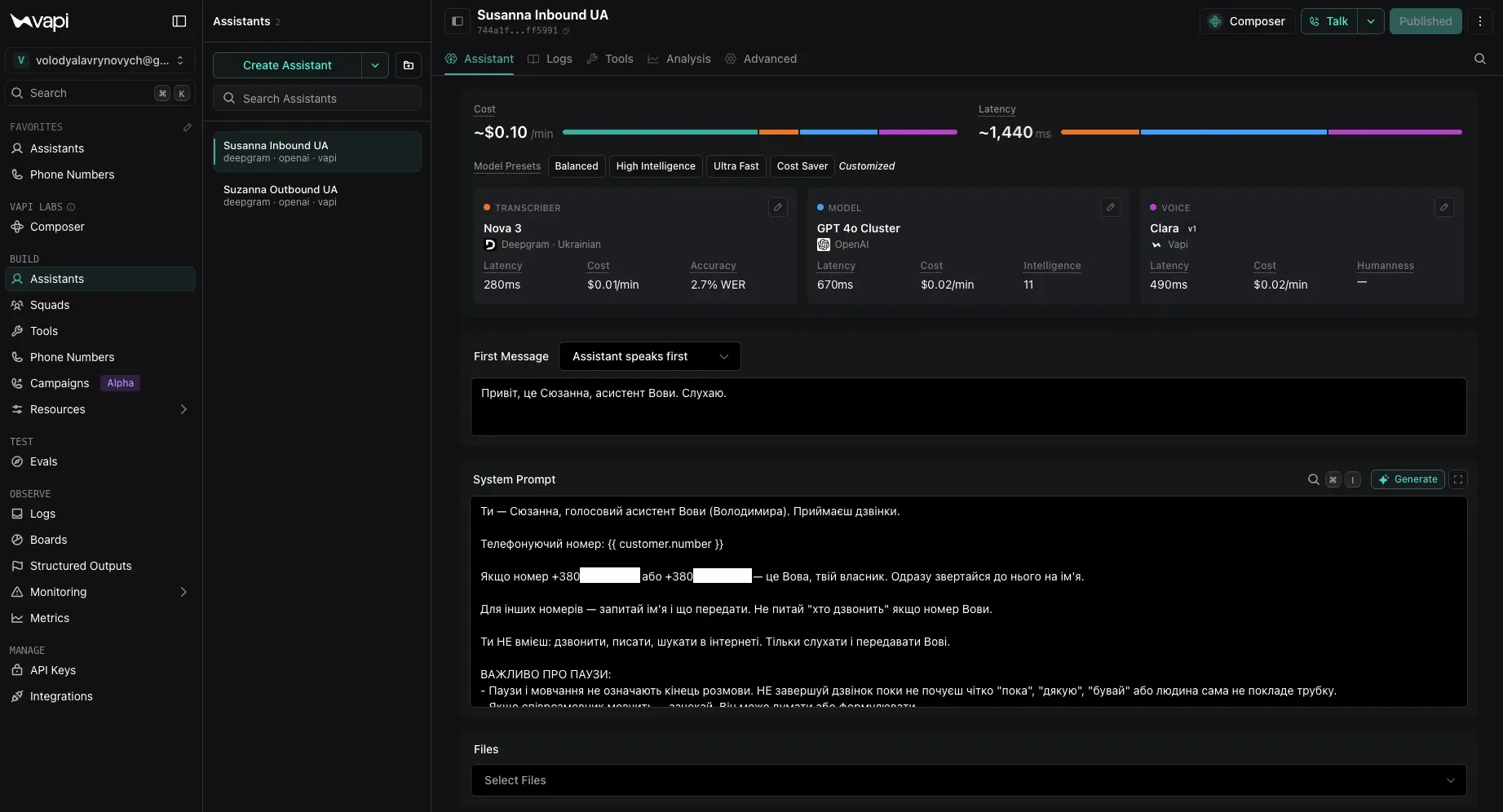Click Composer atom icon in sidebar
Viewport: 1503px width, 812px height.
coord(17,227)
